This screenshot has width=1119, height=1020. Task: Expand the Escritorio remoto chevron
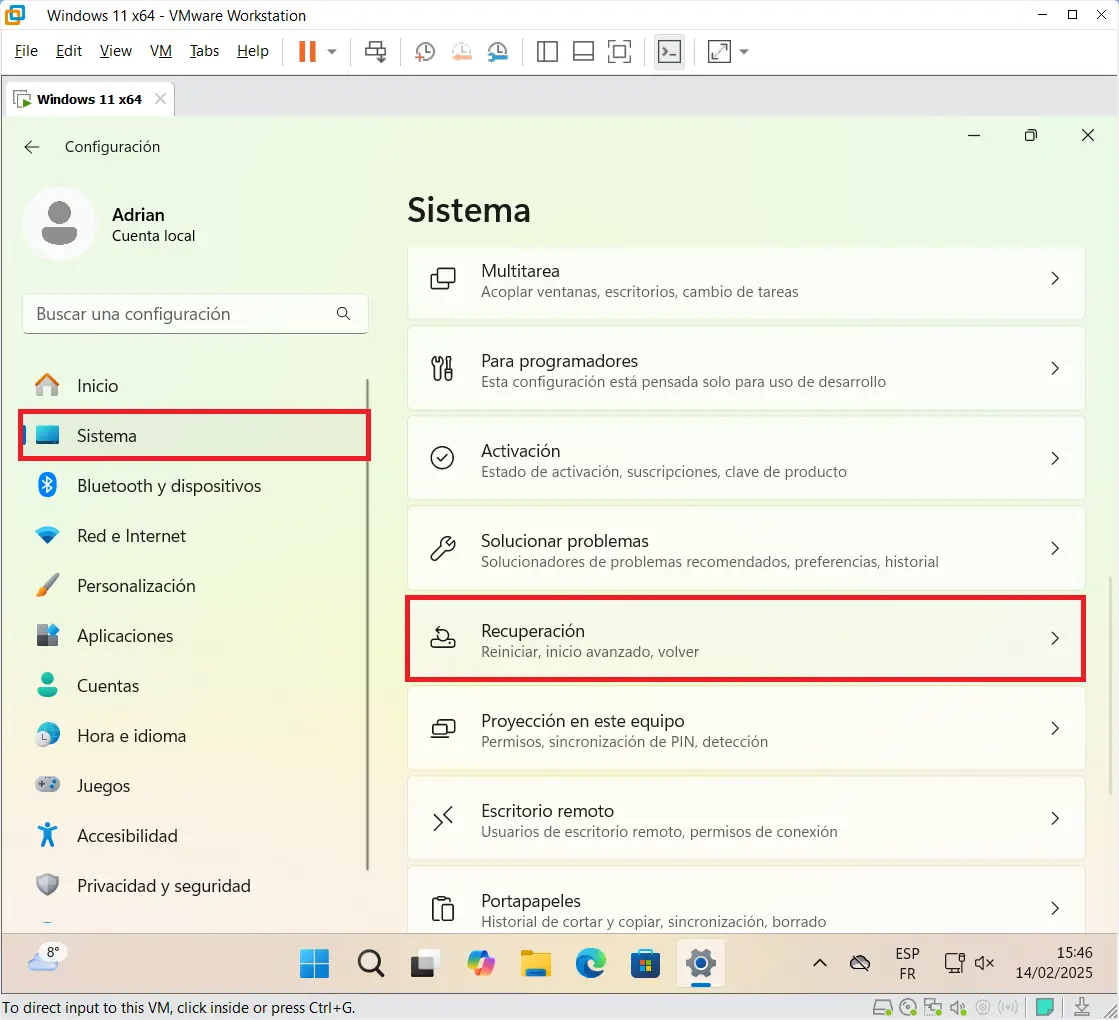tap(1055, 818)
